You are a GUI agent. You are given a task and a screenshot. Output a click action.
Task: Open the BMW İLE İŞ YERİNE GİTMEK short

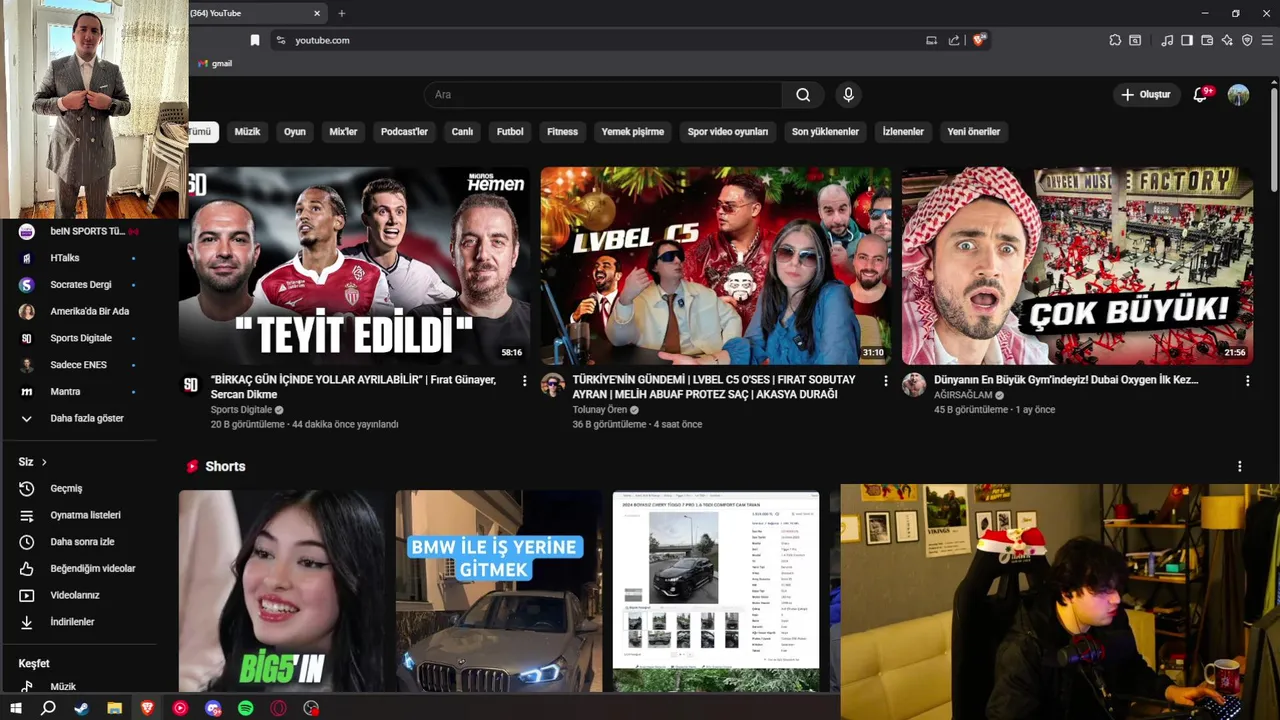click(x=499, y=591)
